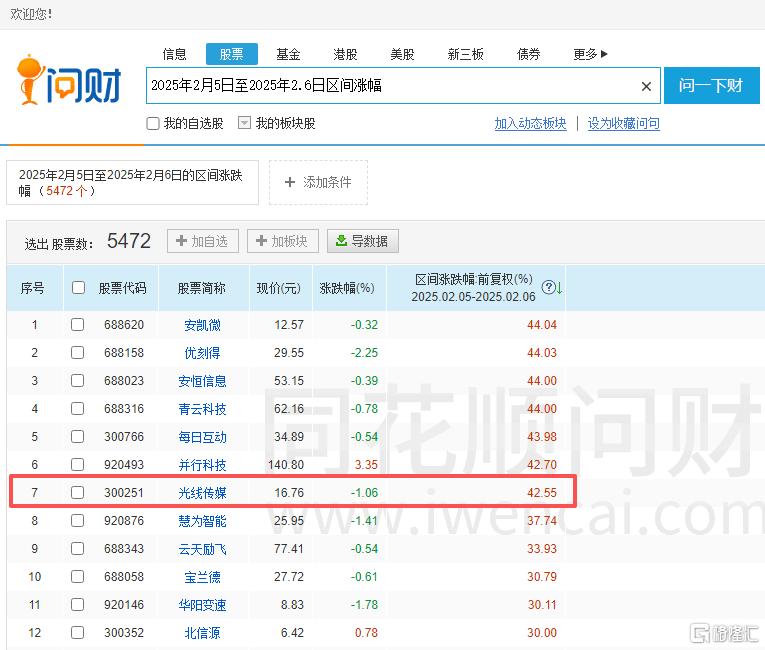Click the 加自选 button

pos(203,241)
